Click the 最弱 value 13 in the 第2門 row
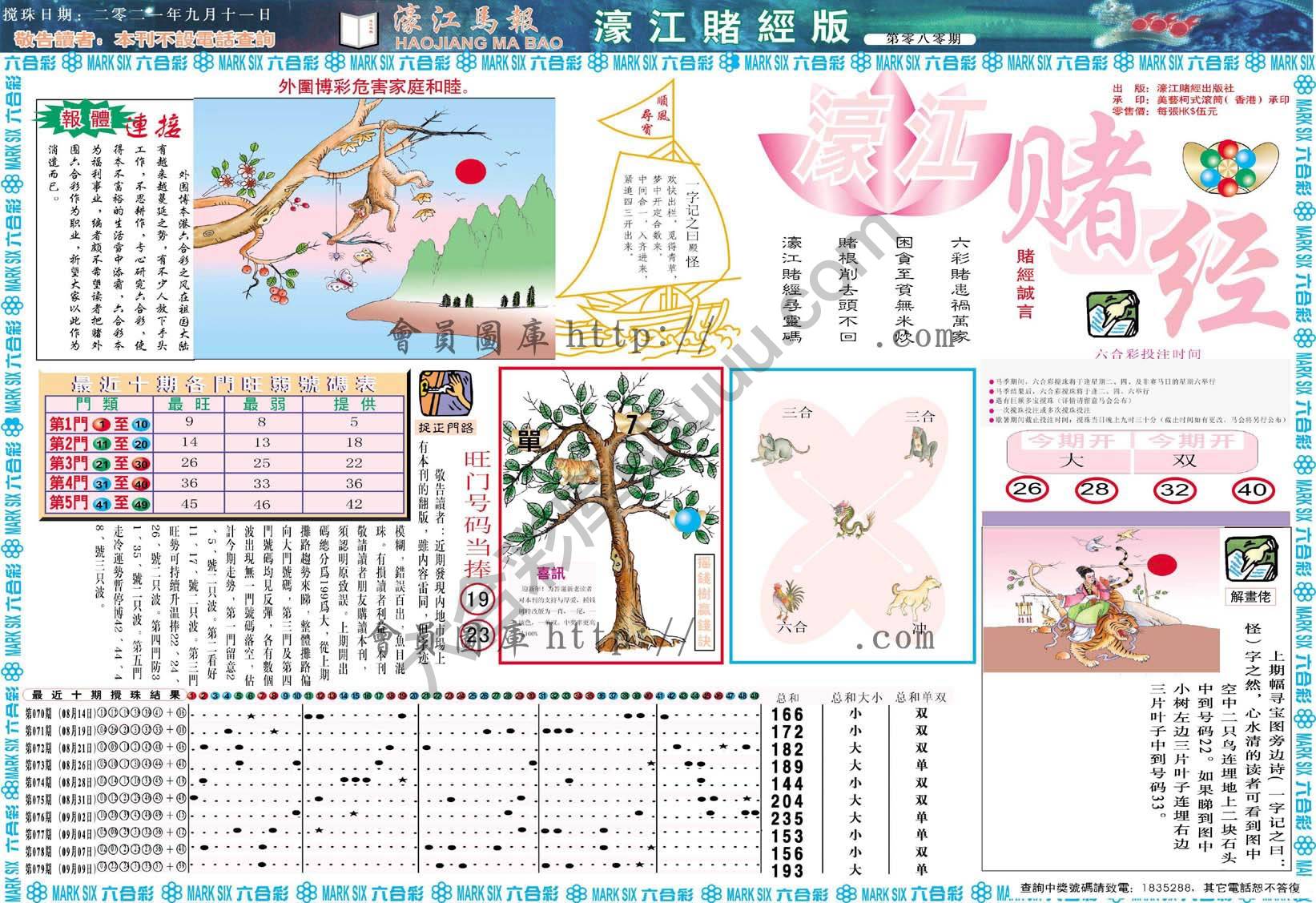 (x=263, y=442)
